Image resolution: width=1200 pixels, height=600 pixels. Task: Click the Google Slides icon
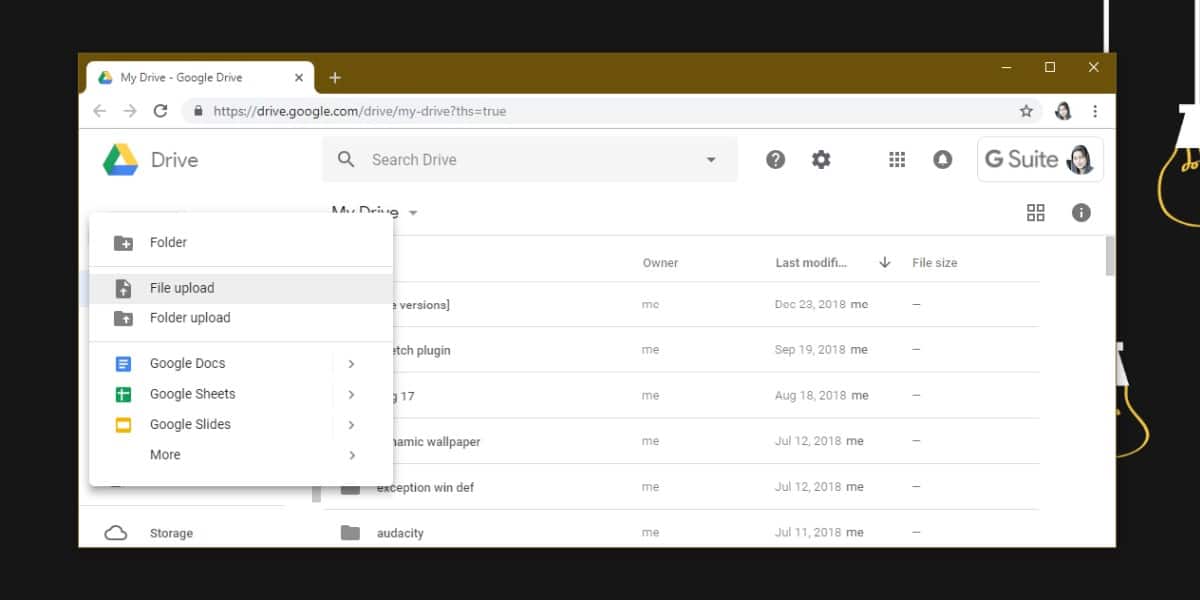(124, 424)
